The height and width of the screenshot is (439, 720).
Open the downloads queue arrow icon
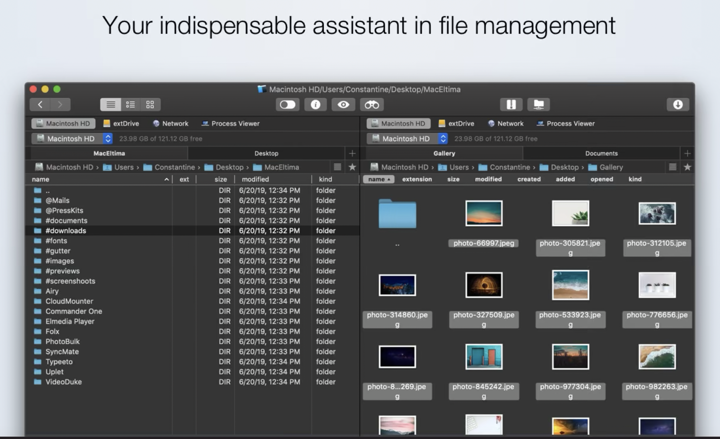(678, 105)
